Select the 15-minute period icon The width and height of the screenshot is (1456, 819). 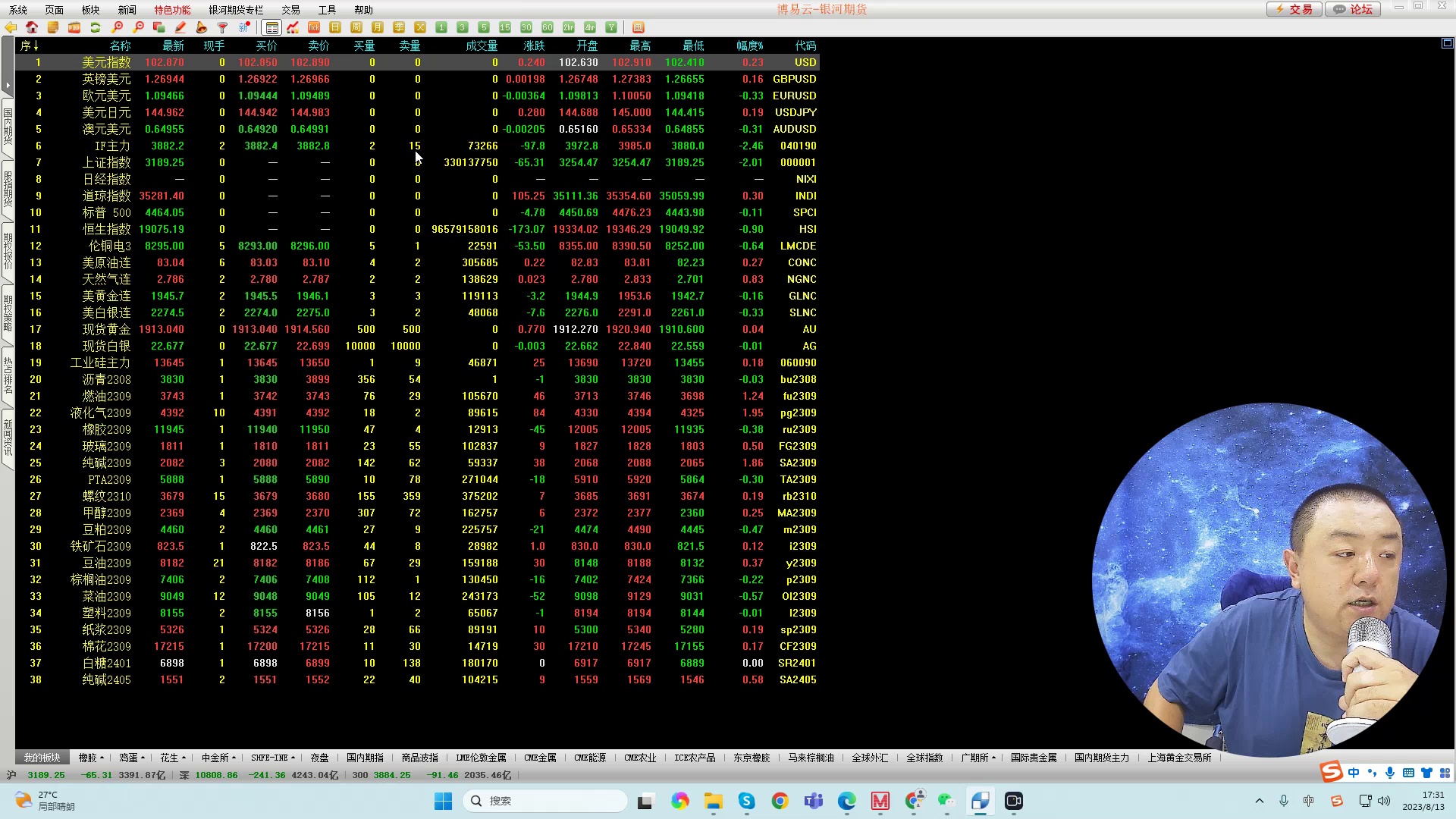[505, 27]
